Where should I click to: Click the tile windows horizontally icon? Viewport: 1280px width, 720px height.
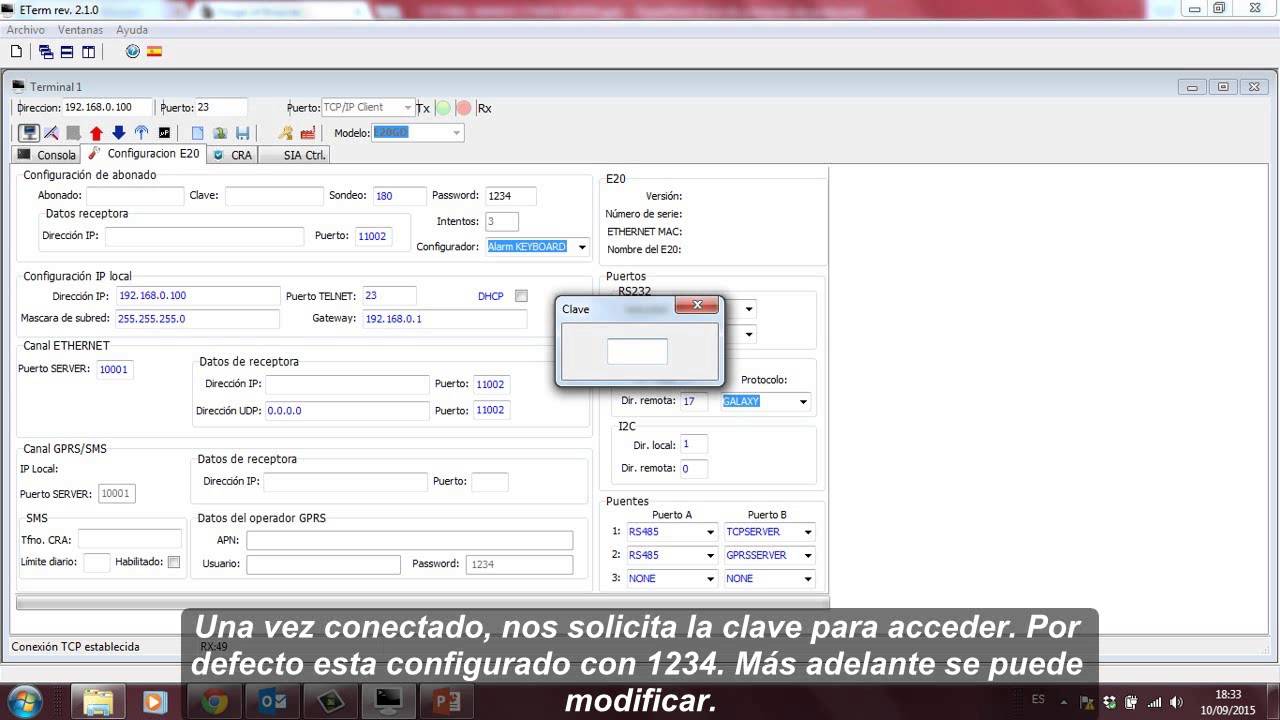[67, 51]
